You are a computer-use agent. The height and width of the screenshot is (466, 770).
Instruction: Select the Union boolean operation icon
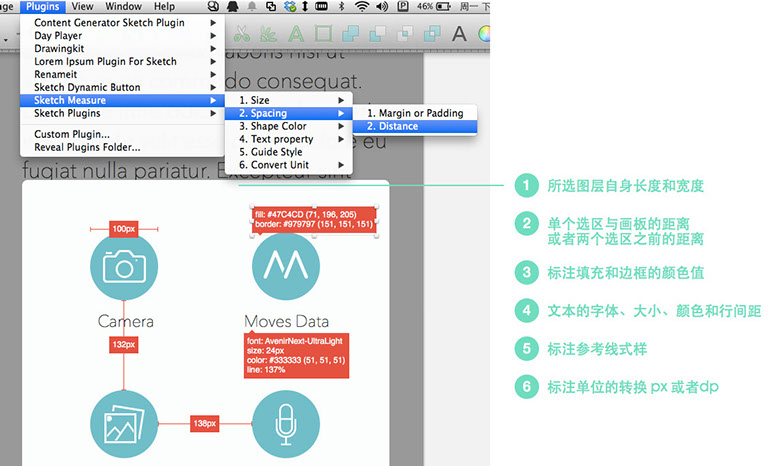[x=353, y=33]
